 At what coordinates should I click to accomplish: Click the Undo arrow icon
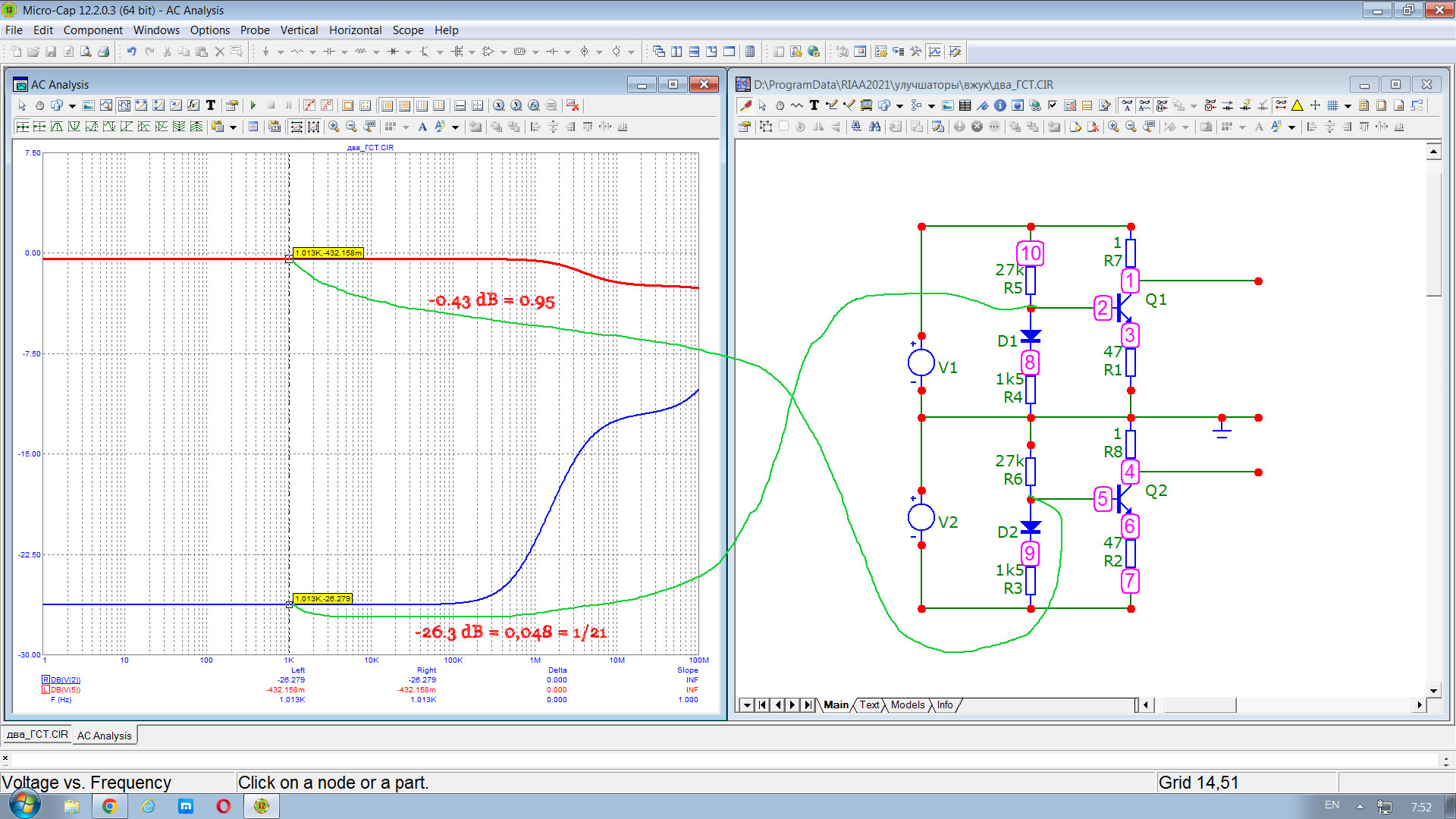click(x=131, y=52)
